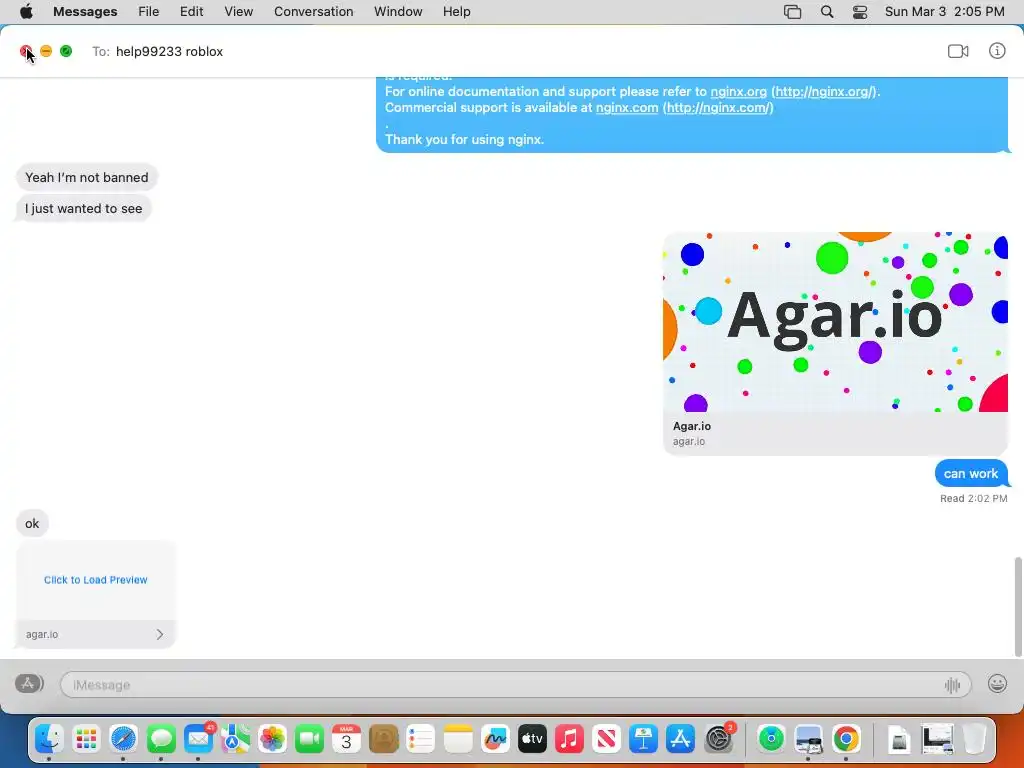Open News from the dock
Screen dimensions: 1024x768
[606, 739]
